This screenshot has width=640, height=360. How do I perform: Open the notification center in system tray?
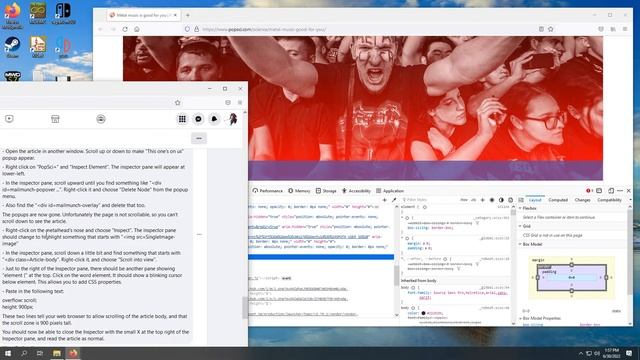click(x=629, y=353)
